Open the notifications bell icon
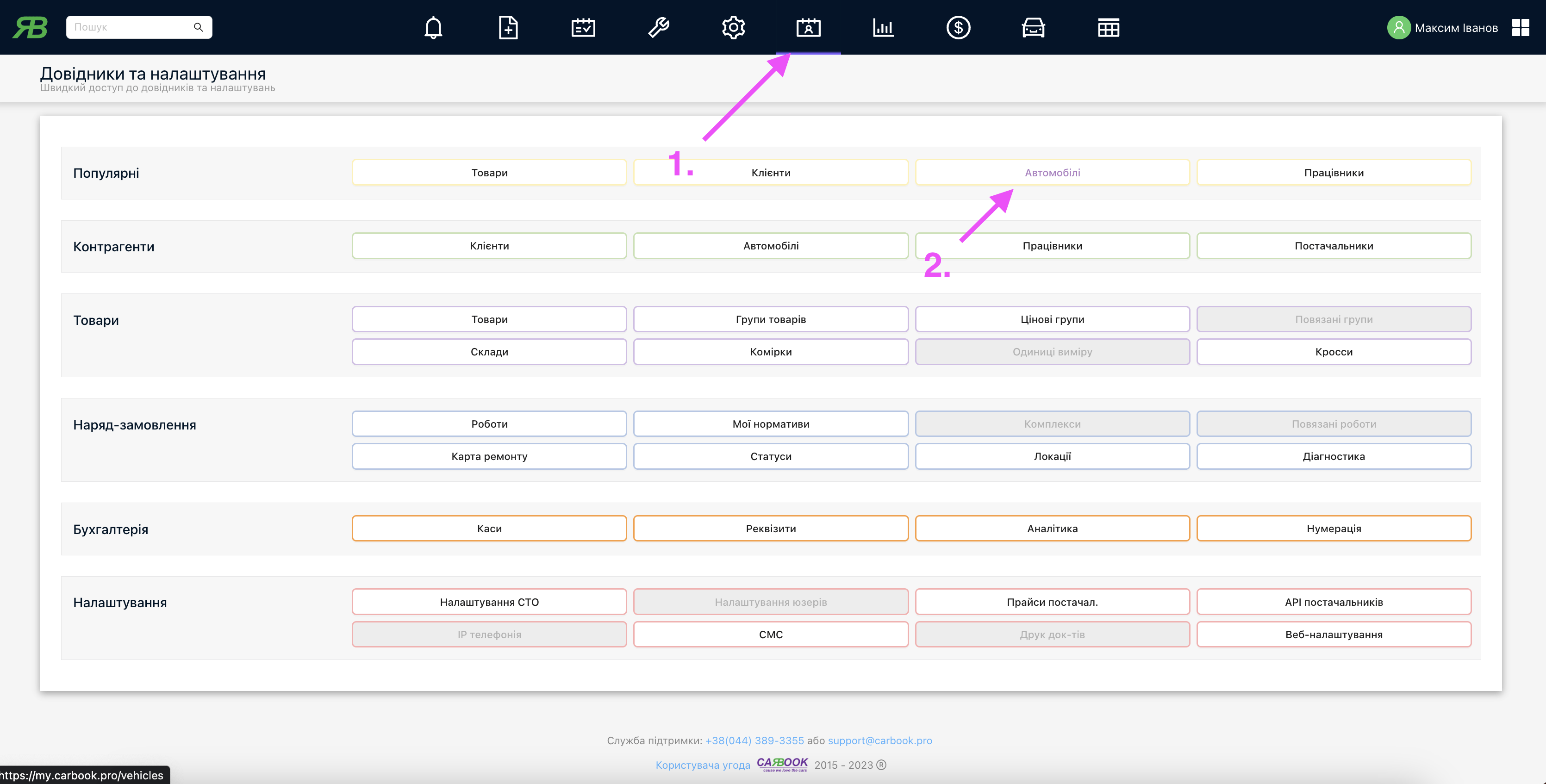The width and height of the screenshot is (1546, 784). point(433,28)
